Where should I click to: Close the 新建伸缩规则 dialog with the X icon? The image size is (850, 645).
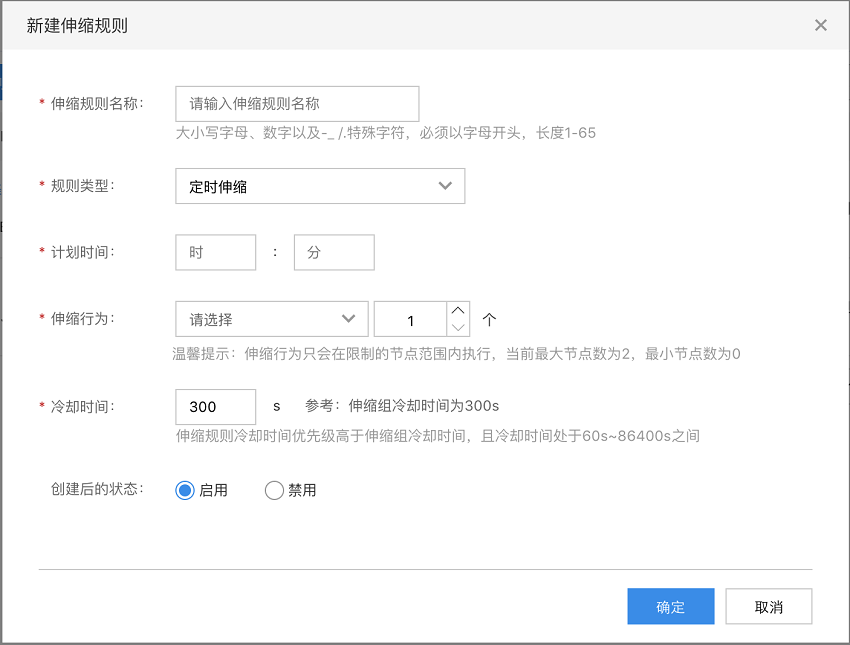click(820, 25)
